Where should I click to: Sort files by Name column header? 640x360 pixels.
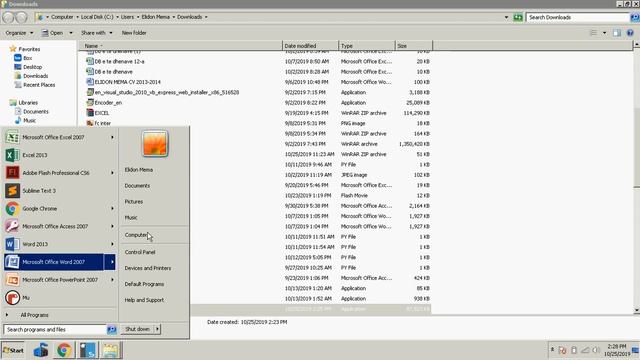coord(180,46)
